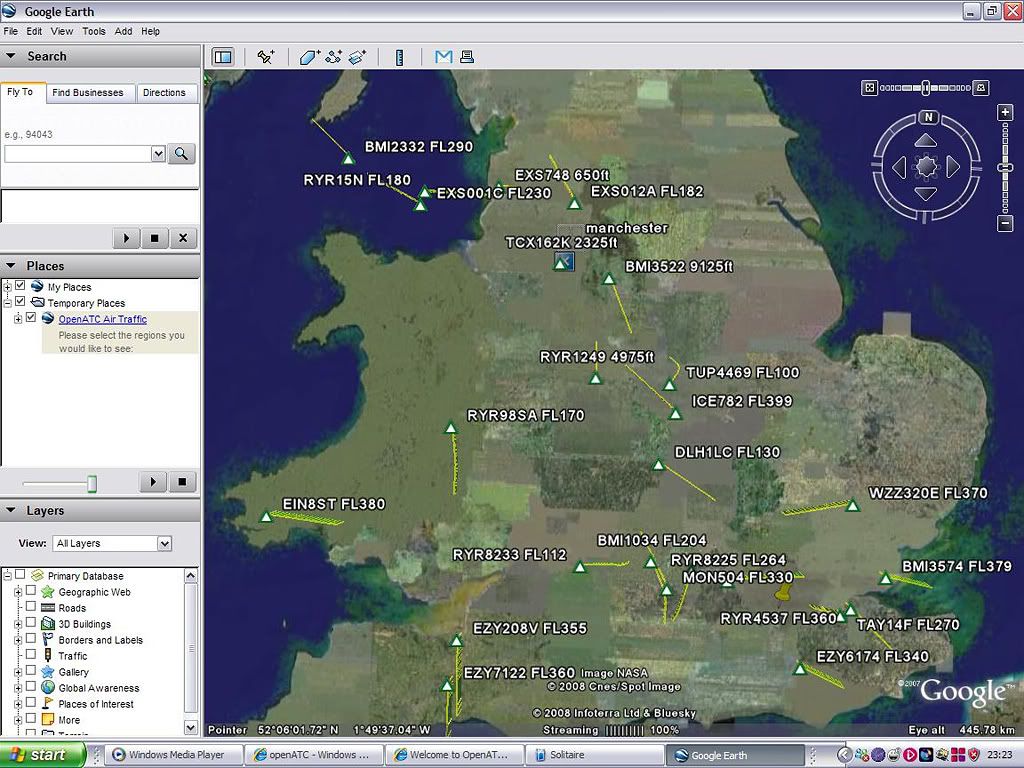Click the Print icon in toolbar
This screenshot has height=768, width=1024.
pos(467,57)
